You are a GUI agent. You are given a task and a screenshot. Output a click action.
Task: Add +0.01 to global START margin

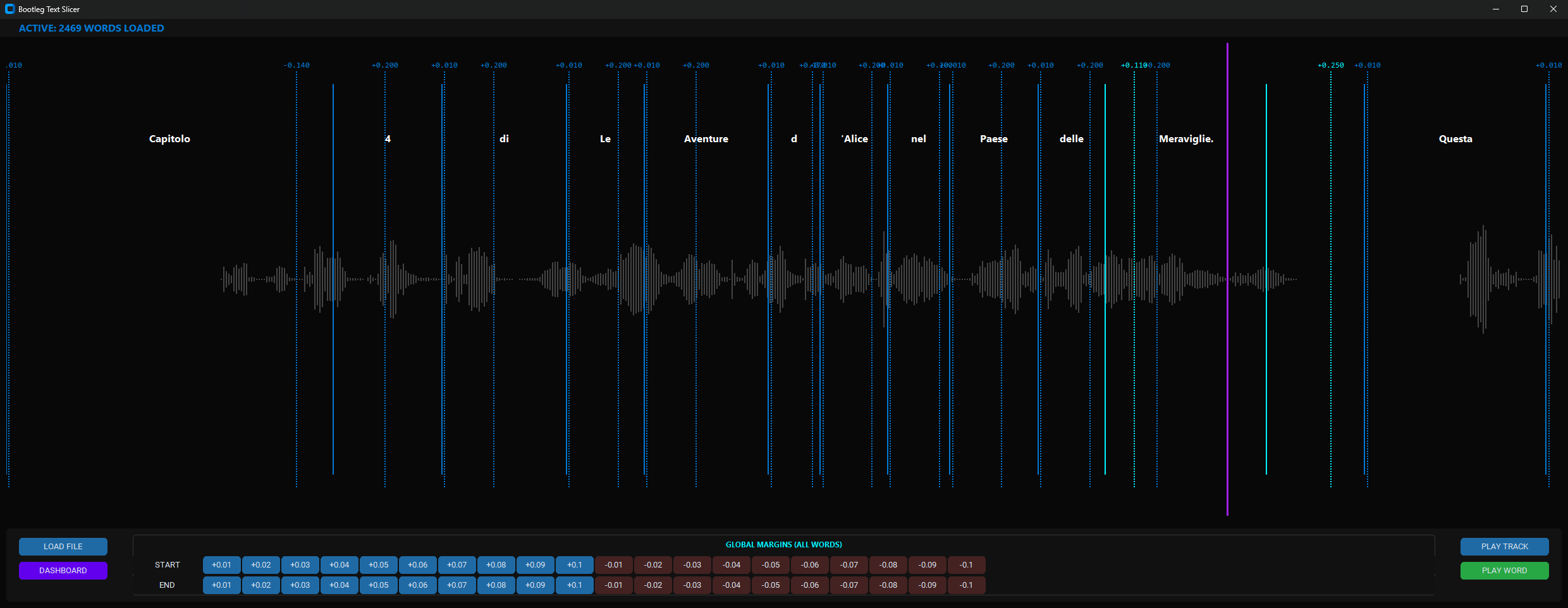(x=221, y=565)
